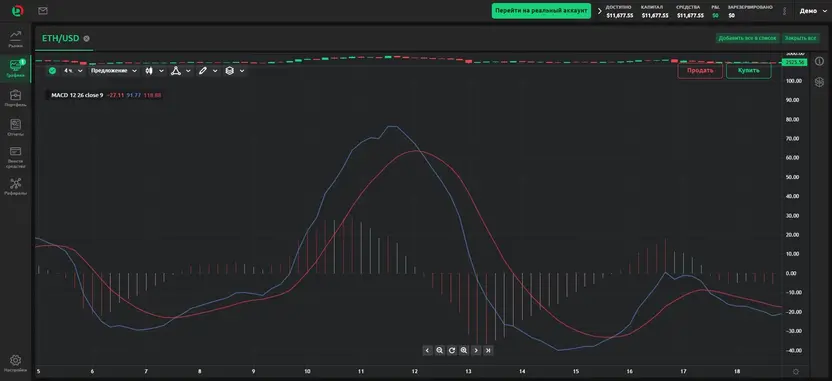Click the mail envelope icon in the header
832x381 pixels.
[43, 11]
